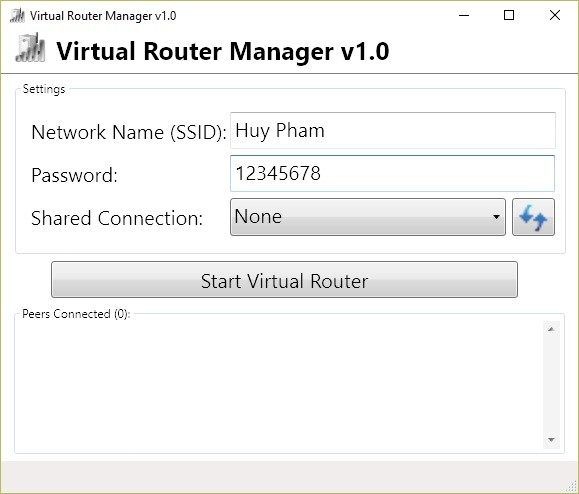Click the peers list scroll up arrow
579x494 pixels.
pyautogui.click(x=551, y=329)
